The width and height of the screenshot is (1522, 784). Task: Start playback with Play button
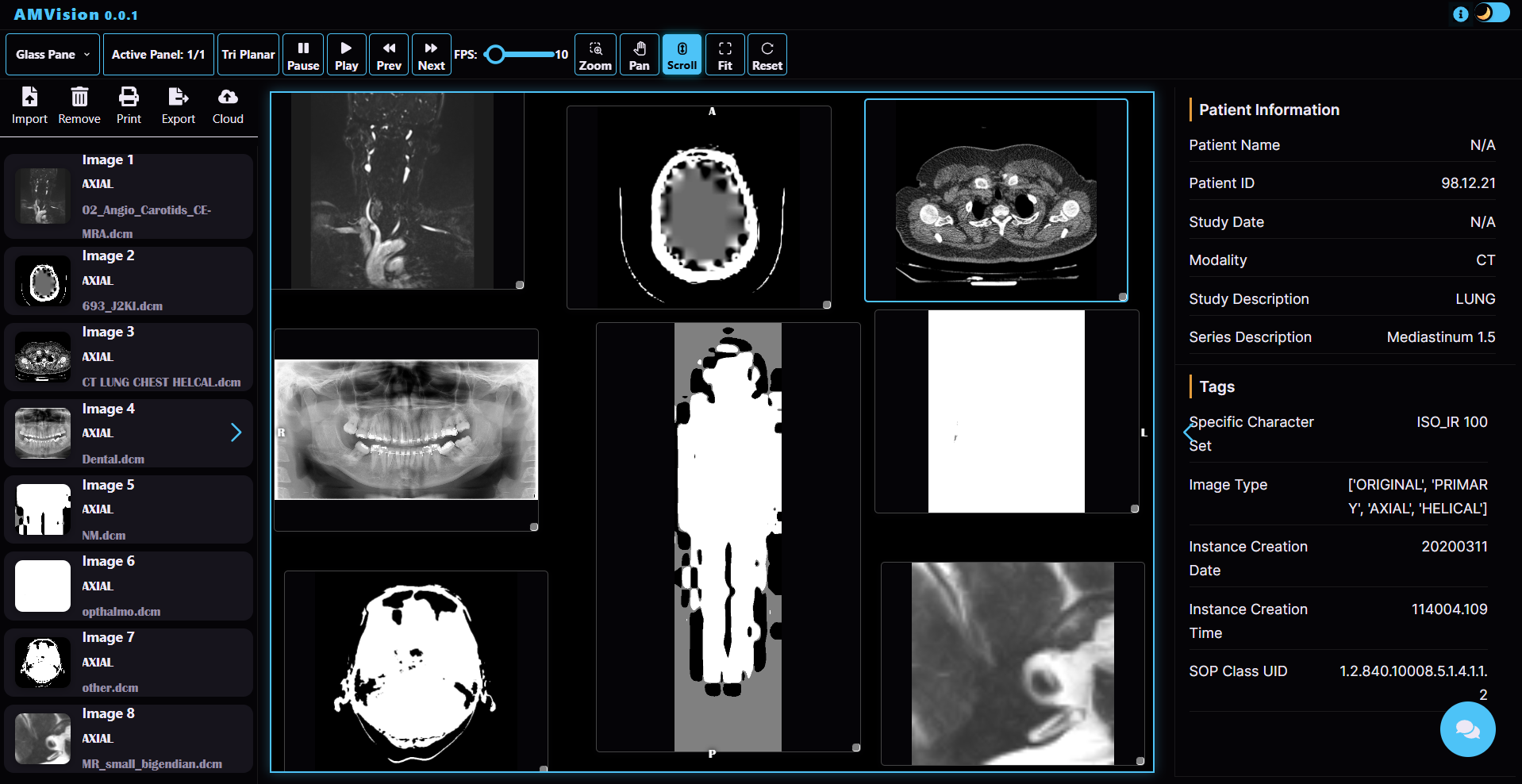pyautogui.click(x=347, y=55)
